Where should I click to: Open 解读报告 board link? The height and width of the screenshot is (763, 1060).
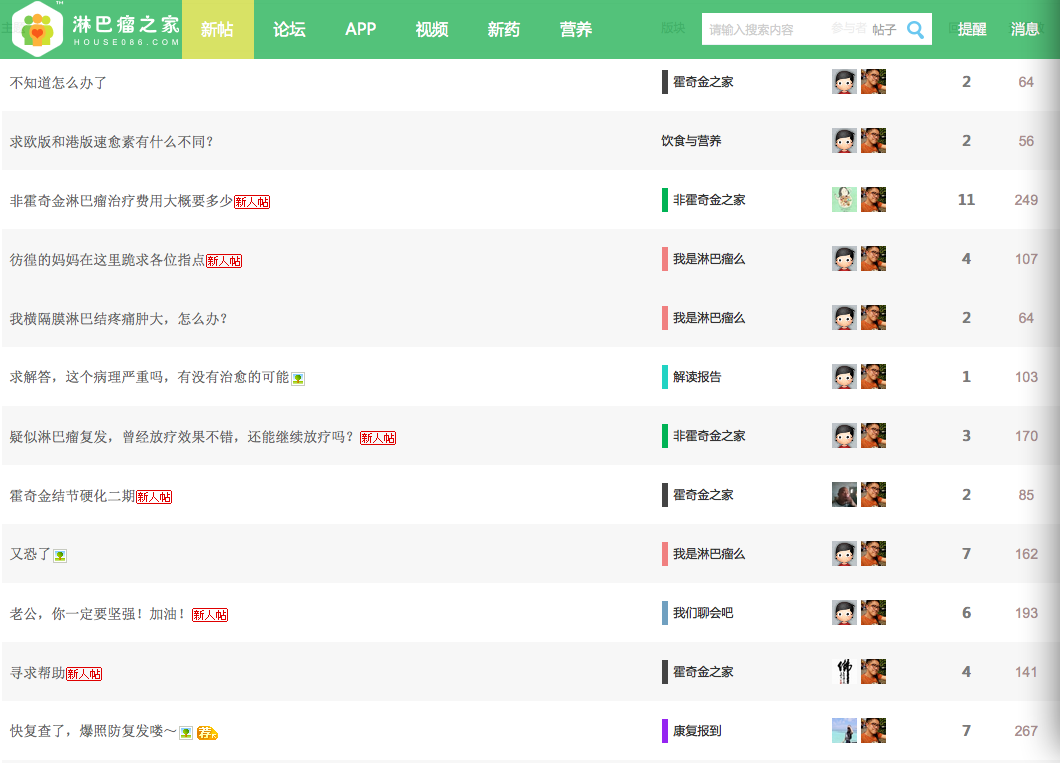tap(697, 376)
